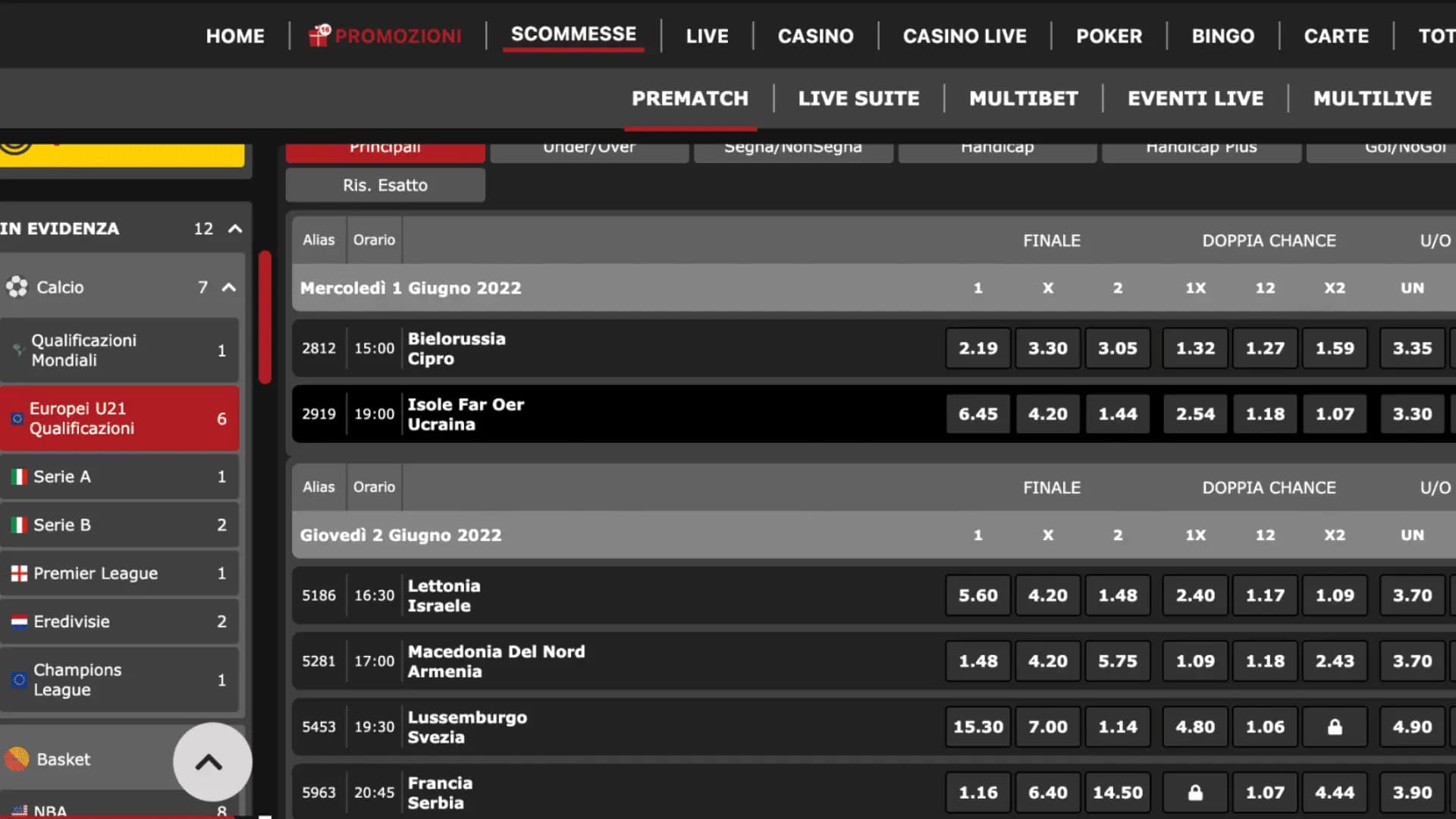Click the locked 1X odd for Francia-Serbia
1456x819 pixels.
[1195, 792]
